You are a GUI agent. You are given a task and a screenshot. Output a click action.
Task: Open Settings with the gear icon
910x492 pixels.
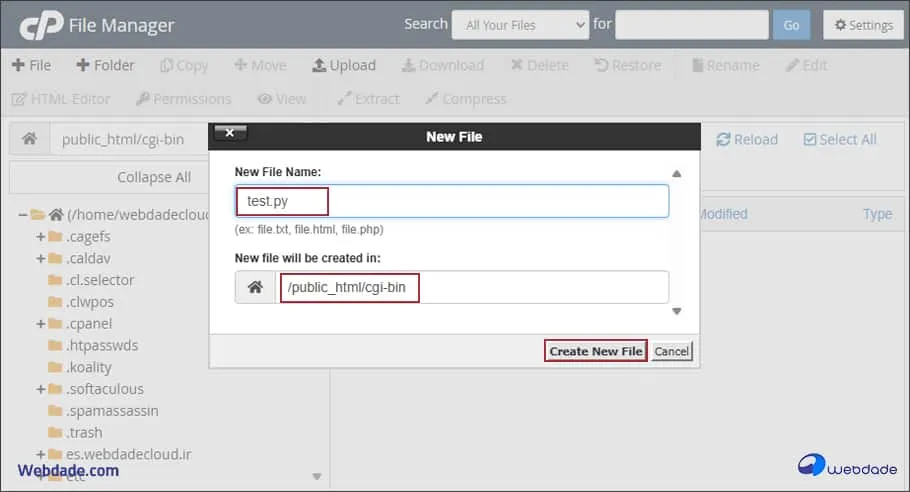[840, 25]
